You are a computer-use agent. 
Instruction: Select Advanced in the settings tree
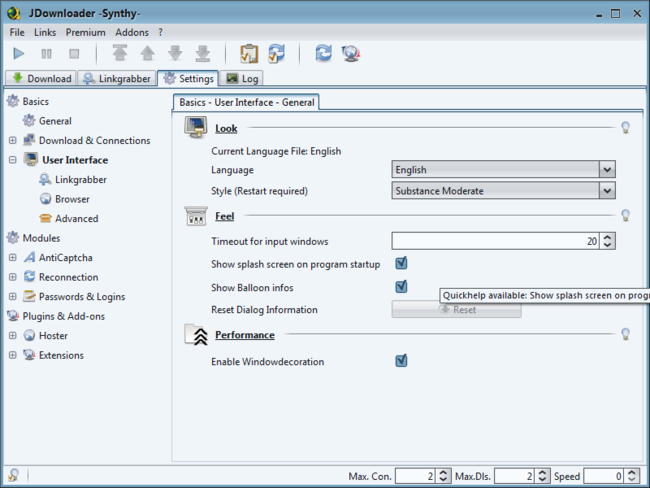[x=69, y=219]
